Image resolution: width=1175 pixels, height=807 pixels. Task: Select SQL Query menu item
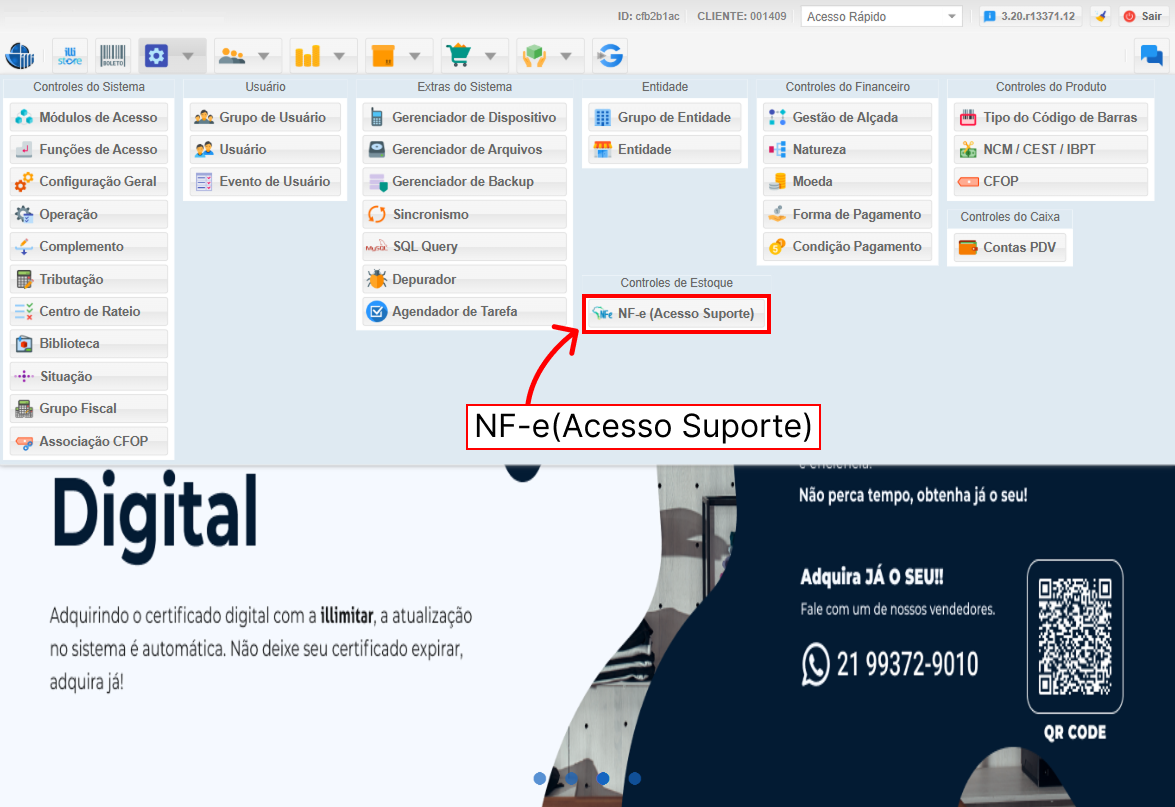[x=464, y=247]
